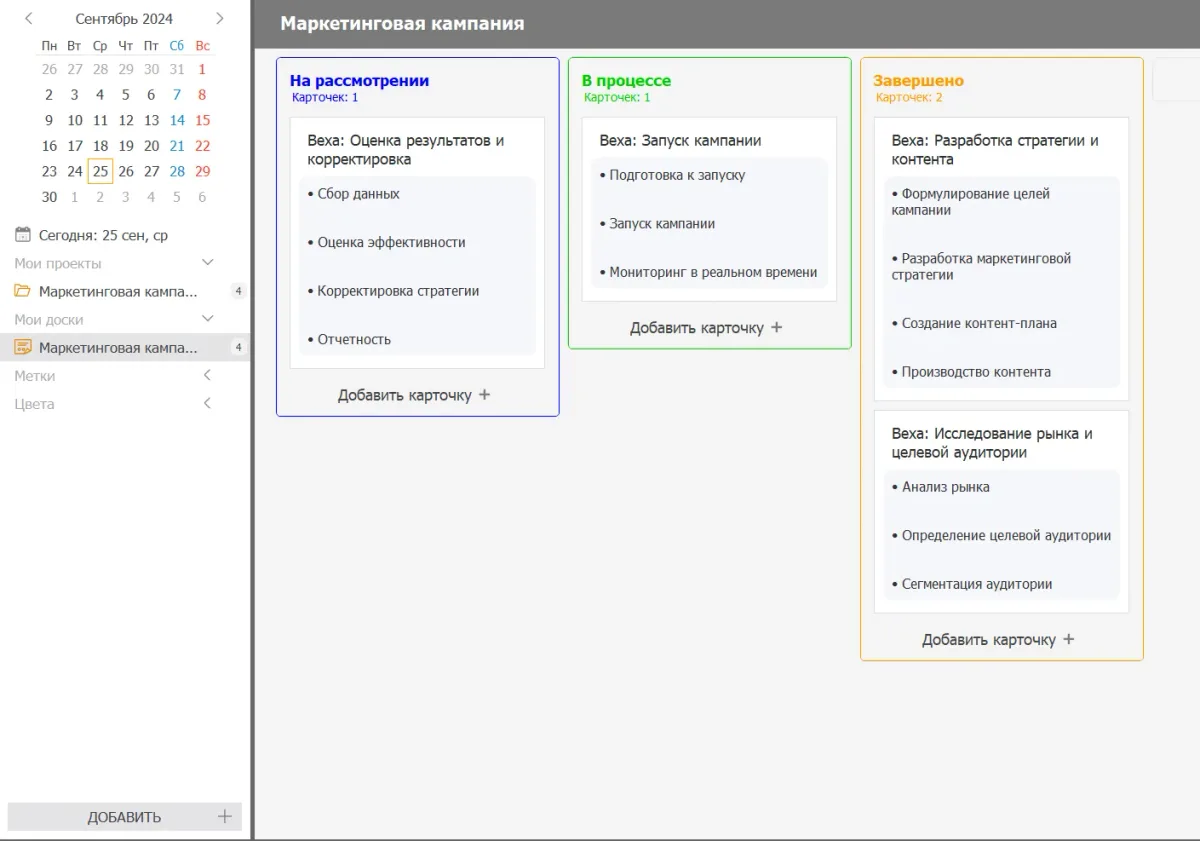Select September 25 in the calendar
Viewport: 1200px width, 841px height.
tap(100, 171)
